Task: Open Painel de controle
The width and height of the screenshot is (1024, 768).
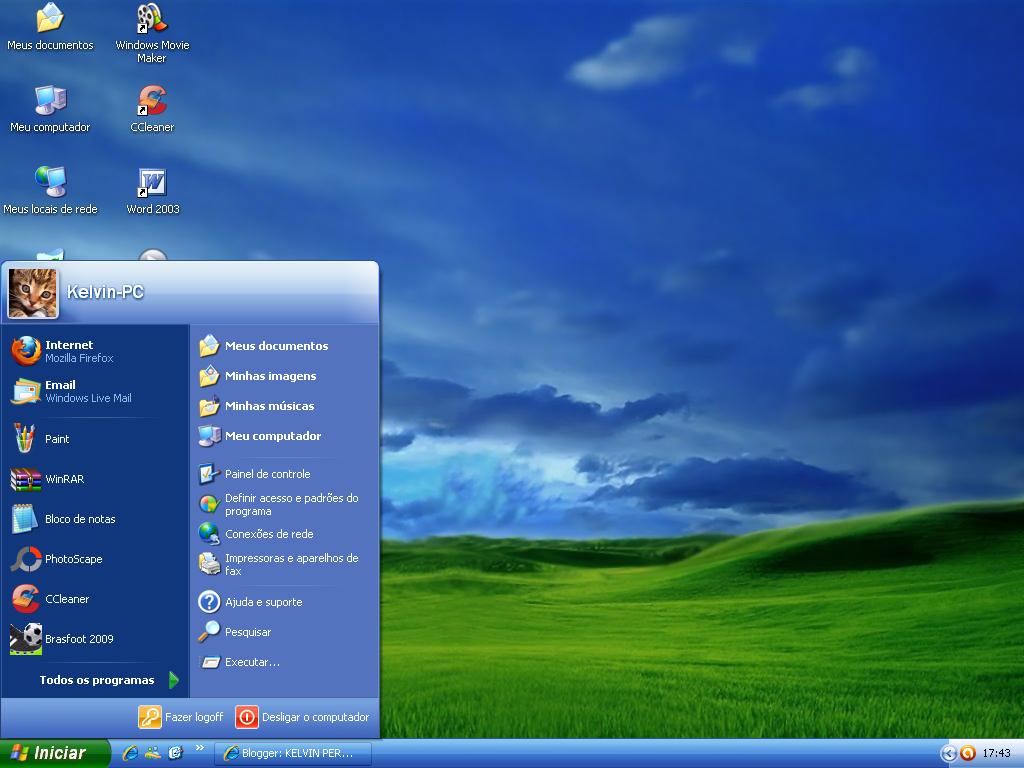Action: [285, 474]
